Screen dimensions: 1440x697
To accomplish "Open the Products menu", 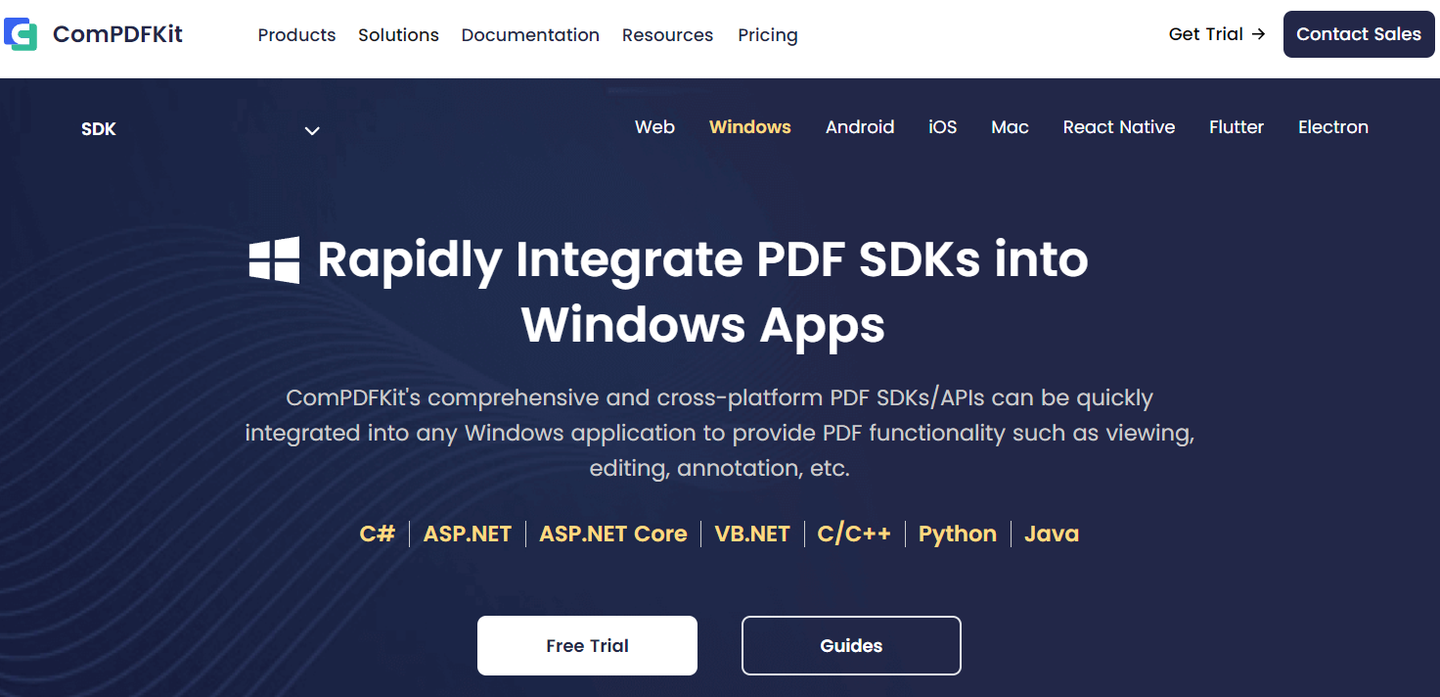I will [x=297, y=35].
